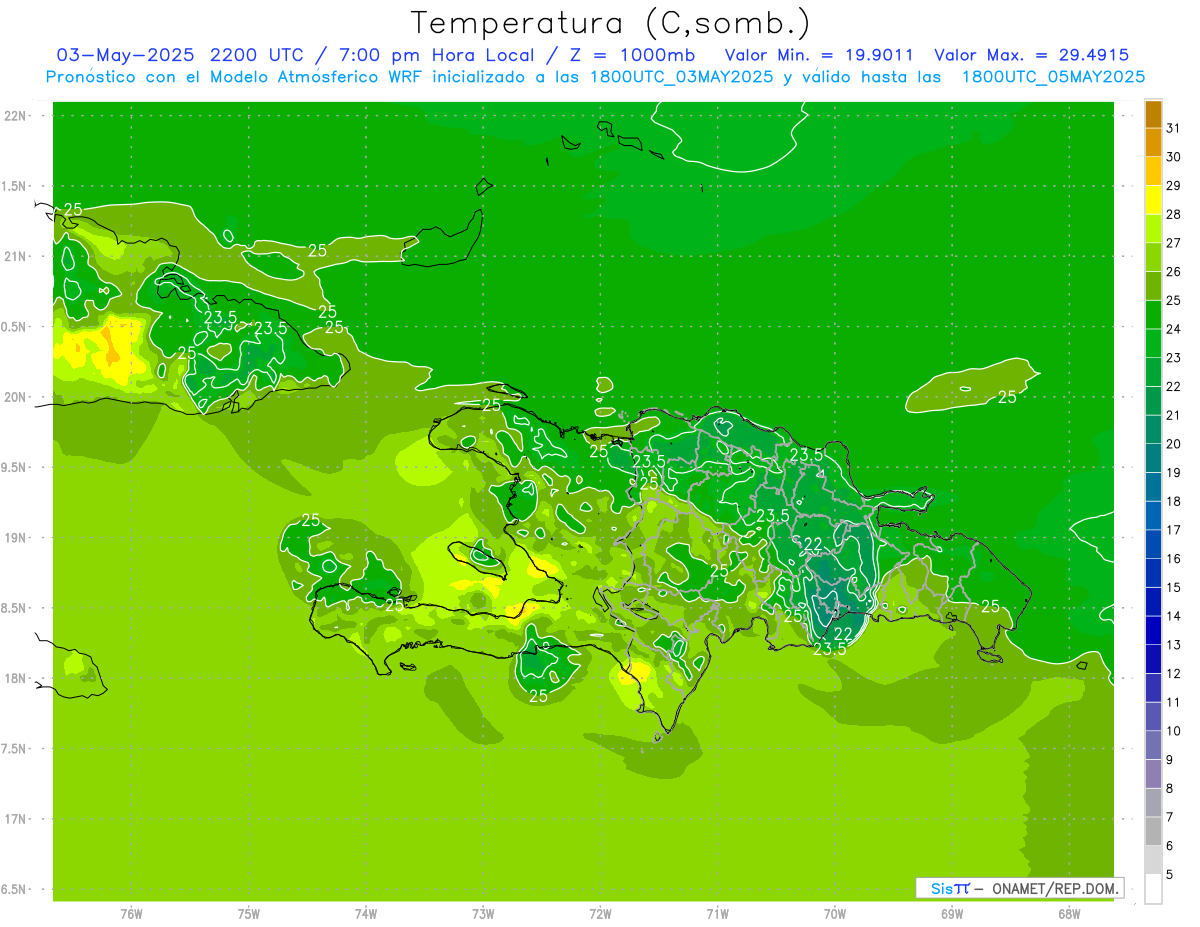This screenshot has height=927, width=1200.
Task: Click the 'Valor Max. = 29.4915' value
Action: (x=1031, y=55)
